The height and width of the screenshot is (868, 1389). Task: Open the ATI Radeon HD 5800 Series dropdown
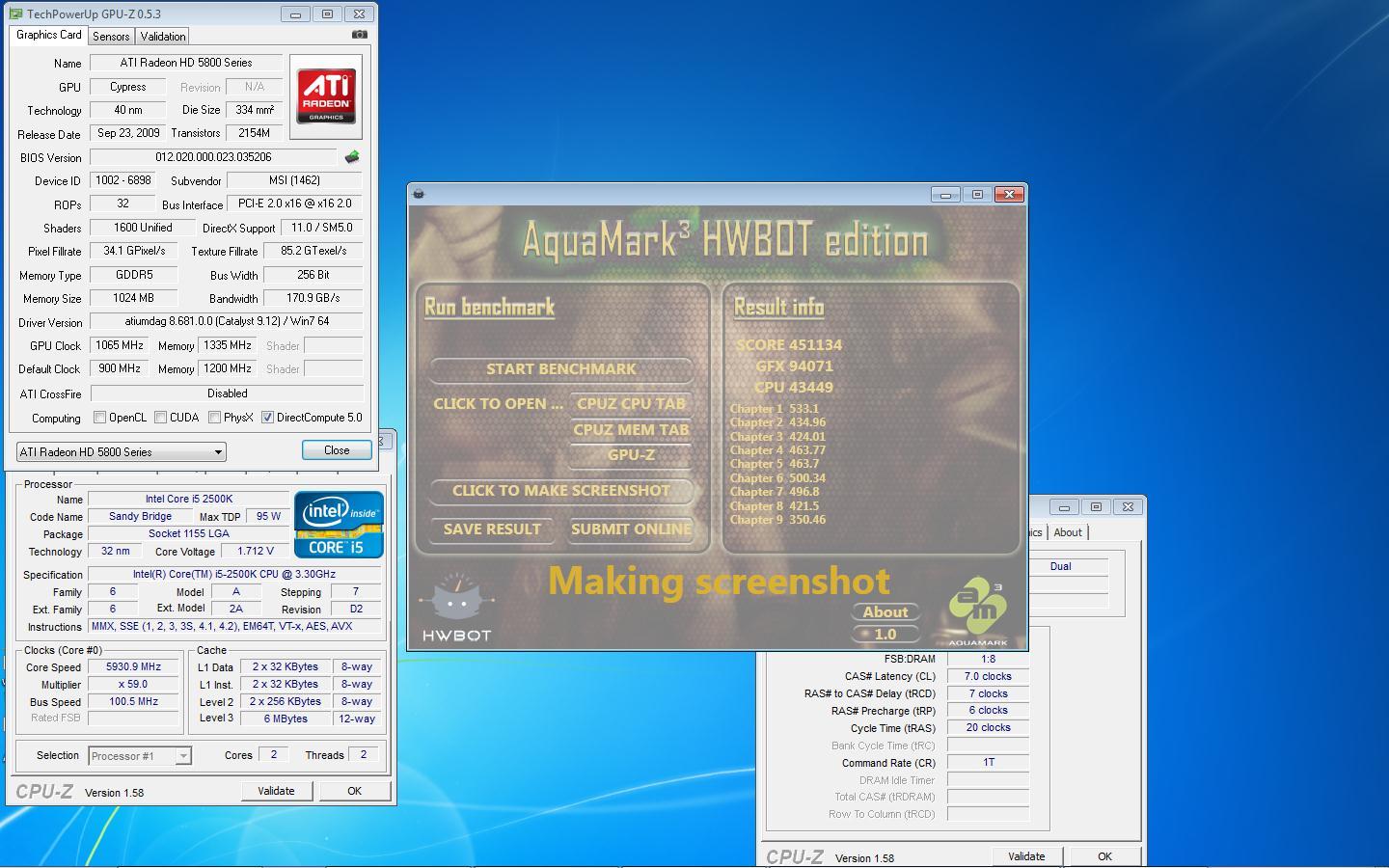pyautogui.click(x=122, y=451)
